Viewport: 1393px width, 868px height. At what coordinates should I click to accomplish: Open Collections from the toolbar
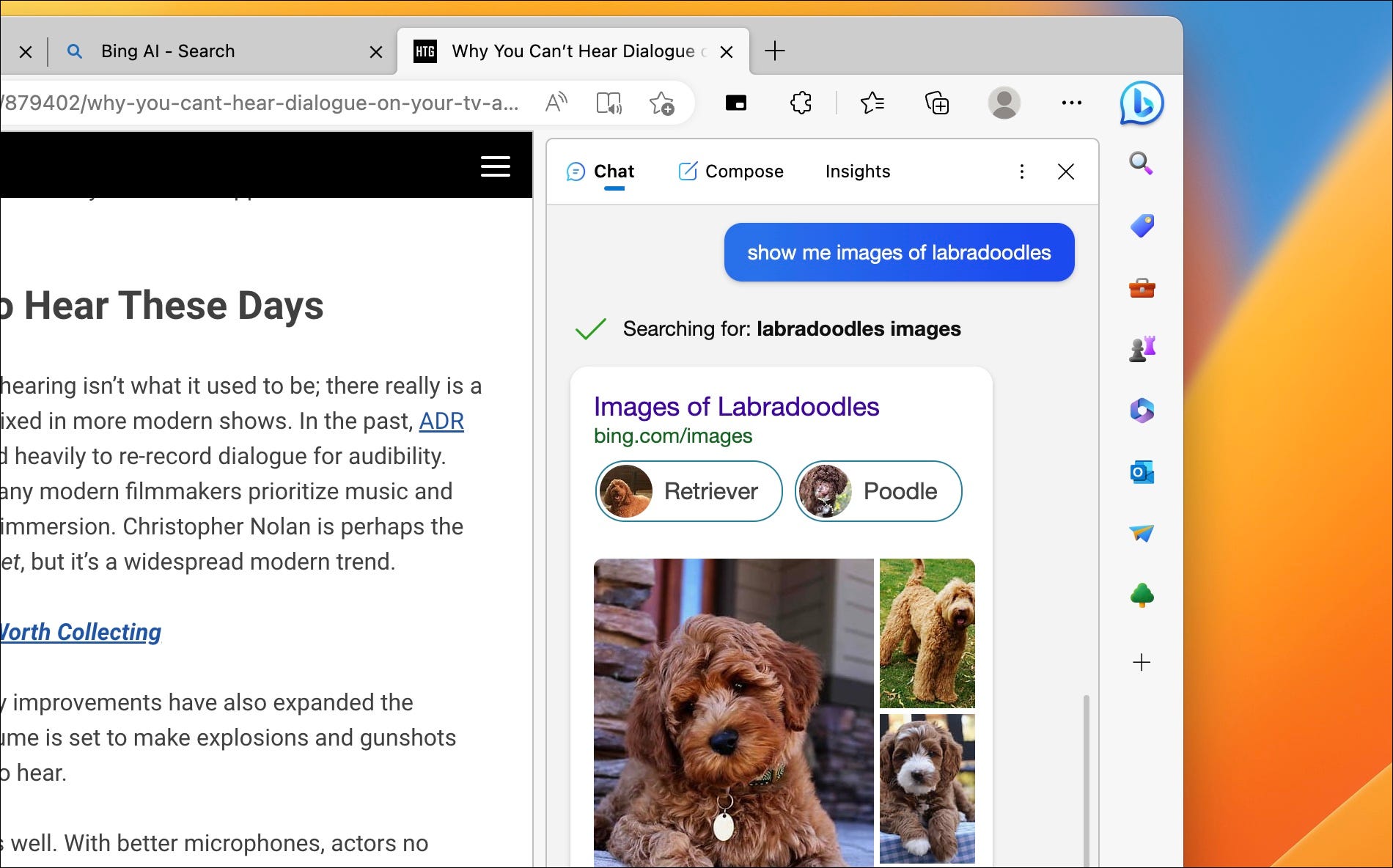936,103
